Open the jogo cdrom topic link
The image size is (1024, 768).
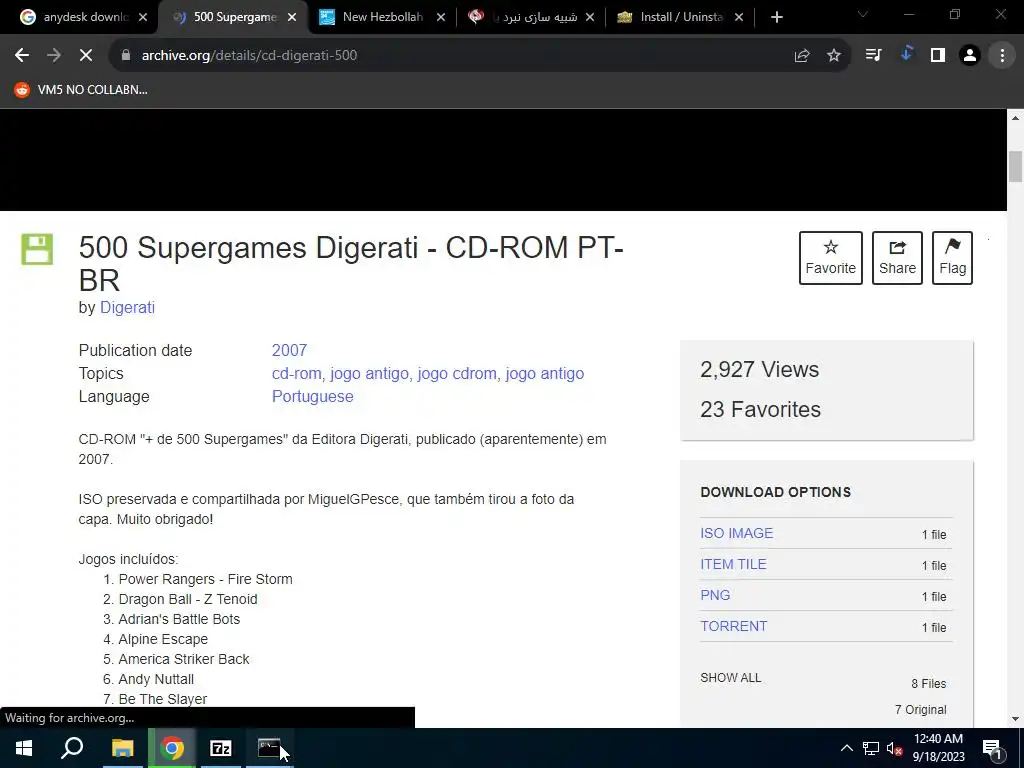456,374
